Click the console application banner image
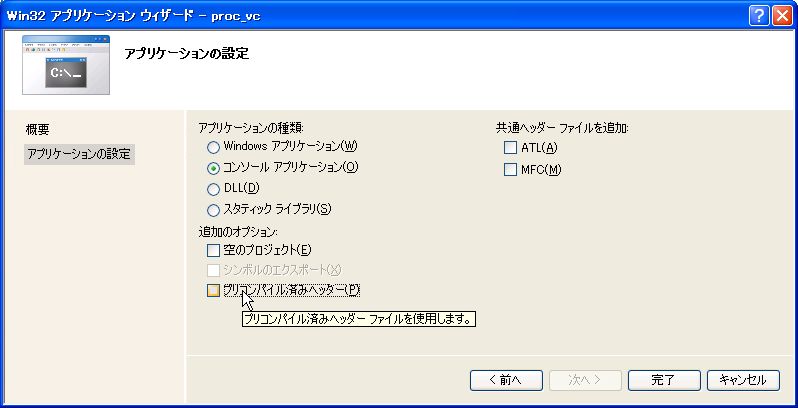This screenshot has height=408, width=798. point(66,65)
